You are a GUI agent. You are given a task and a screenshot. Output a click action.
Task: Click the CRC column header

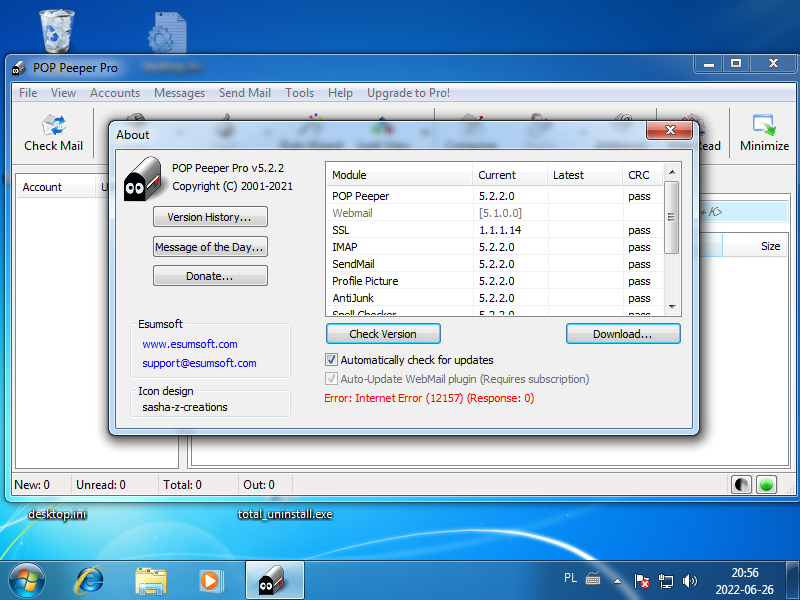click(x=642, y=174)
